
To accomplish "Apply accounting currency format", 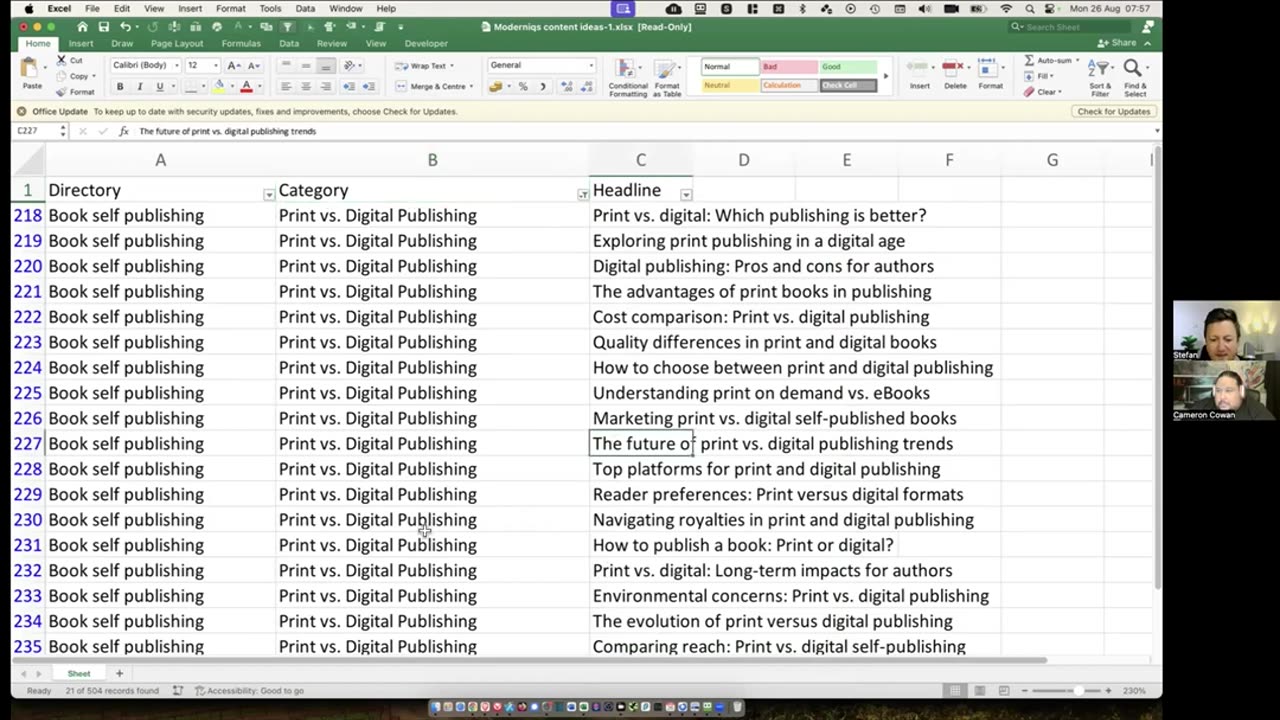I will tap(496, 87).
